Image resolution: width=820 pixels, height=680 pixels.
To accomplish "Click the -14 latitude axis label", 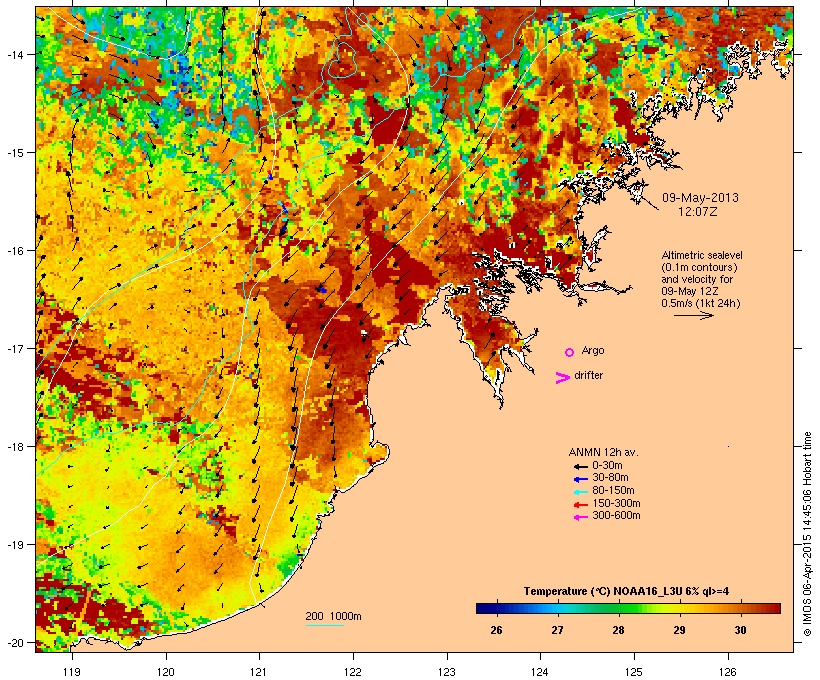I will point(15,54).
